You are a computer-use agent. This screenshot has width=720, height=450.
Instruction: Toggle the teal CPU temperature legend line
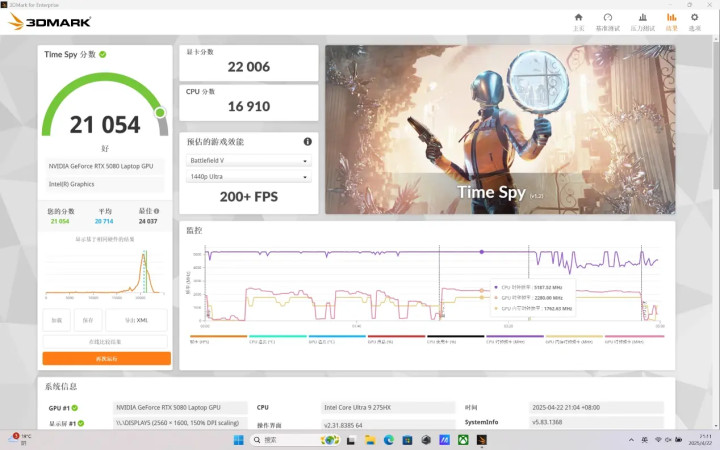(277, 339)
